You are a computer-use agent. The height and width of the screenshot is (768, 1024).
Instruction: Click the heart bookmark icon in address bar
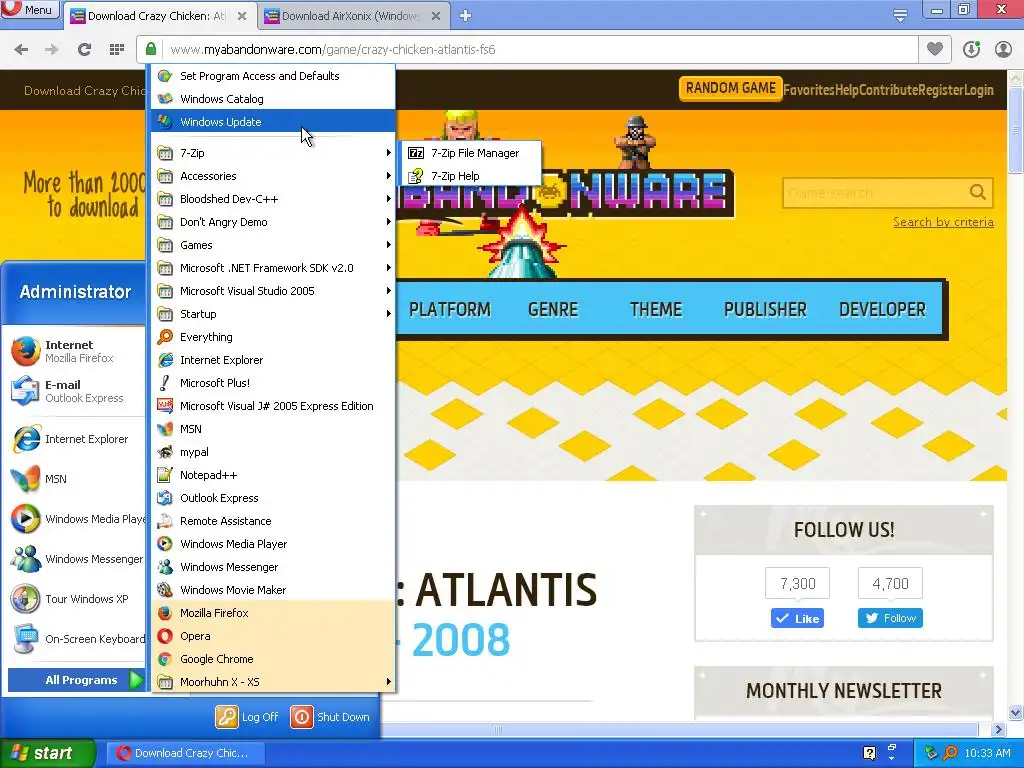tap(935, 49)
